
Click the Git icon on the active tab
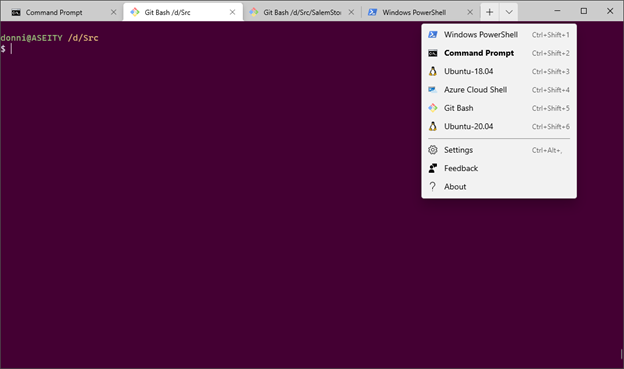pyautogui.click(x=135, y=12)
